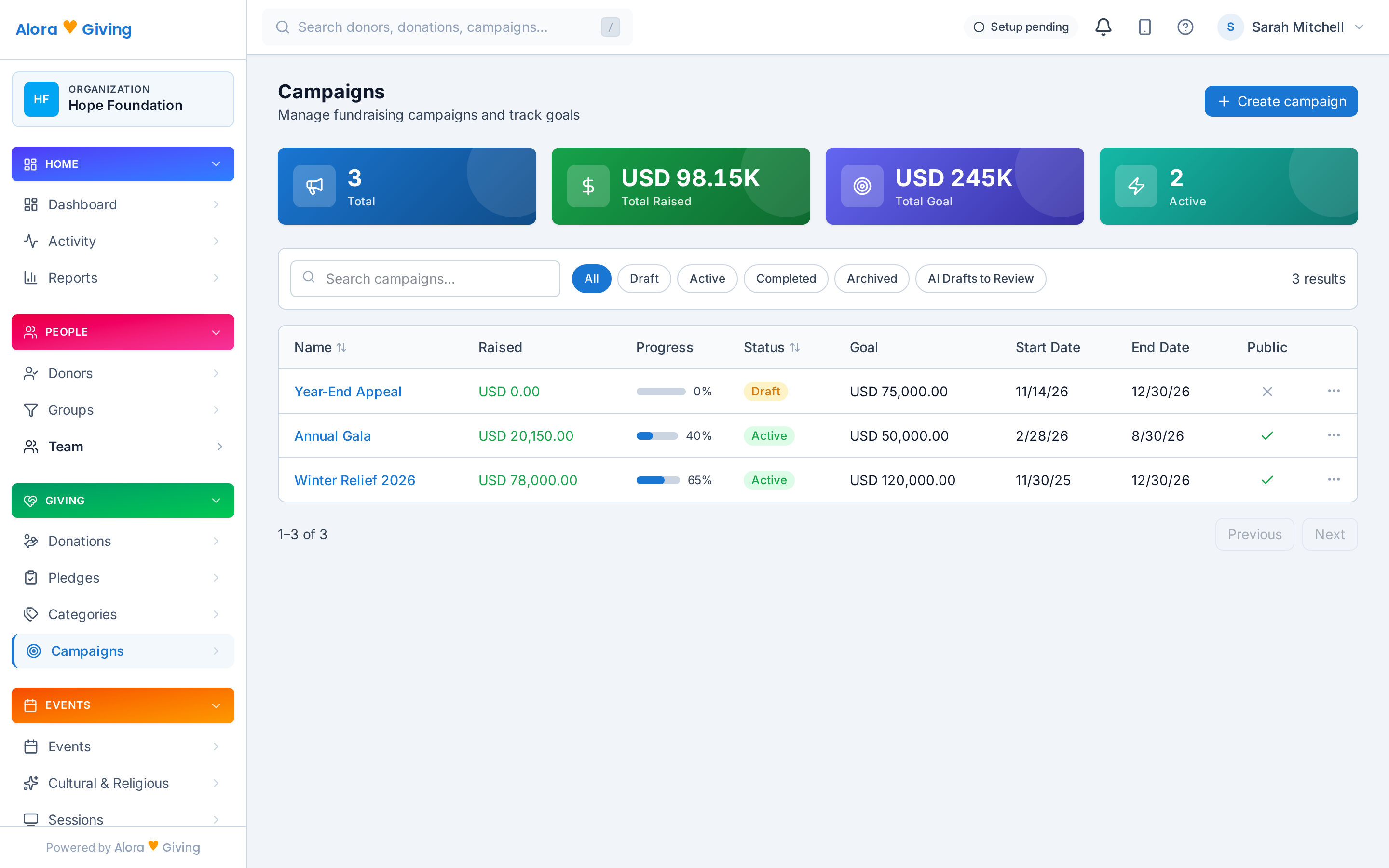
Task: Click the USD 20,150.00 raised amount
Action: pyautogui.click(x=526, y=436)
